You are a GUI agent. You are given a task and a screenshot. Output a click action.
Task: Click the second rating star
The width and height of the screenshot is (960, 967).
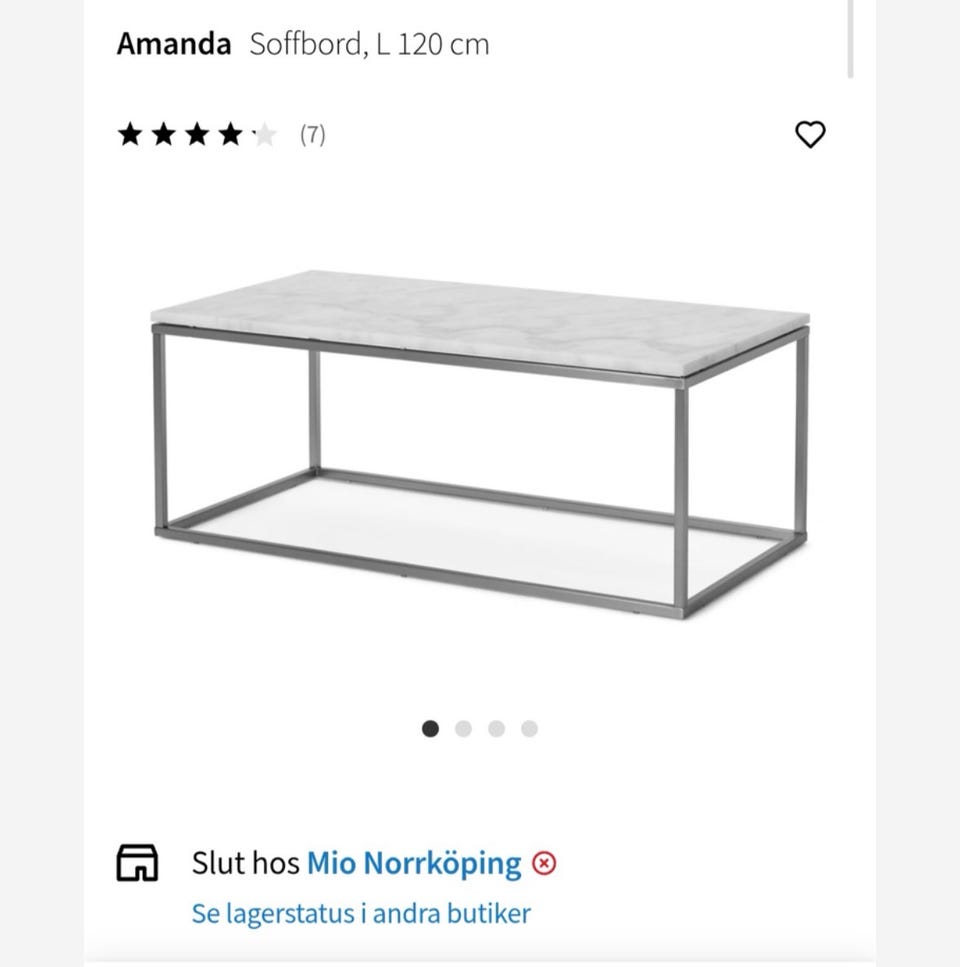[x=163, y=134]
